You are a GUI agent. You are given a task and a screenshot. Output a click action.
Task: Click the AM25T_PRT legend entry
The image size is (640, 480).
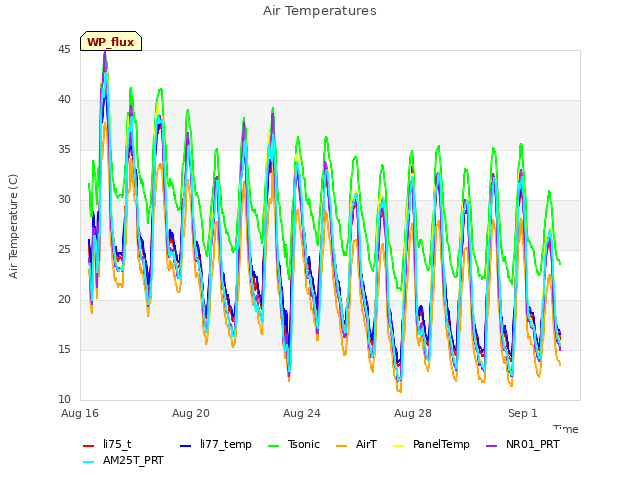point(123,461)
